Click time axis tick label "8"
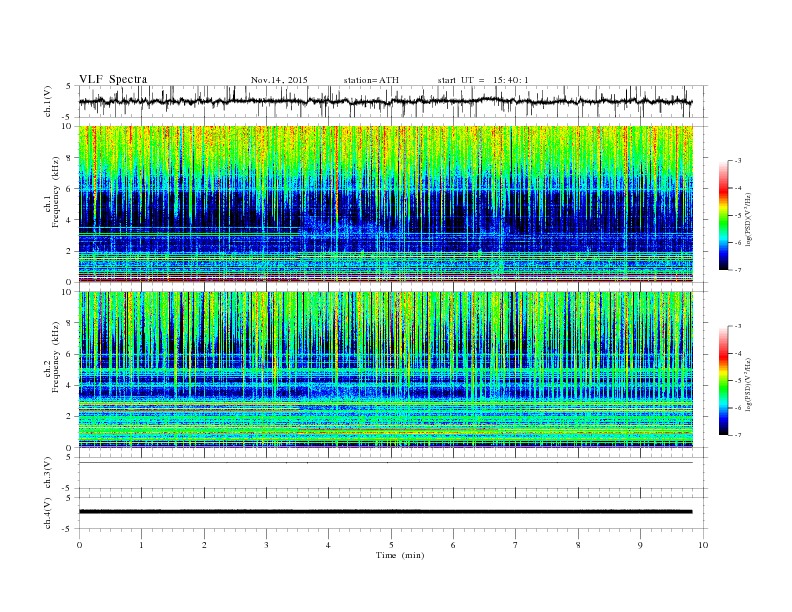Image resolution: width=792 pixels, height=612 pixels. (578, 545)
